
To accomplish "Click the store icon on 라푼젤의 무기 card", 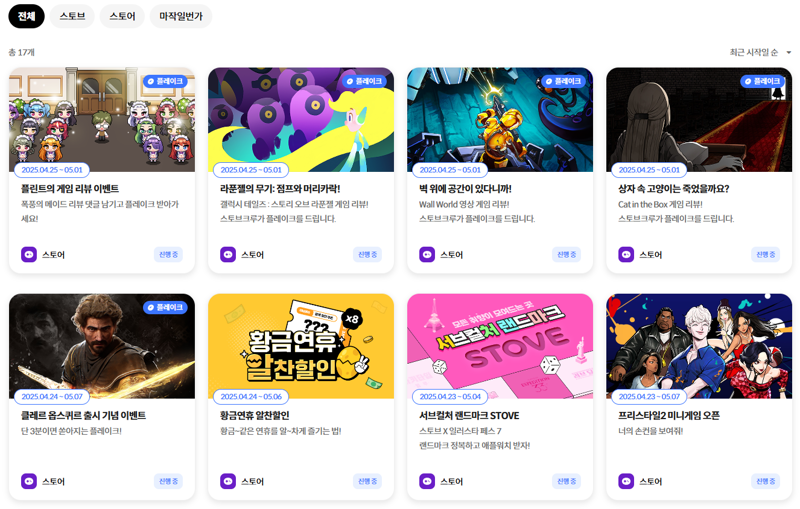I will coord(228,254).
